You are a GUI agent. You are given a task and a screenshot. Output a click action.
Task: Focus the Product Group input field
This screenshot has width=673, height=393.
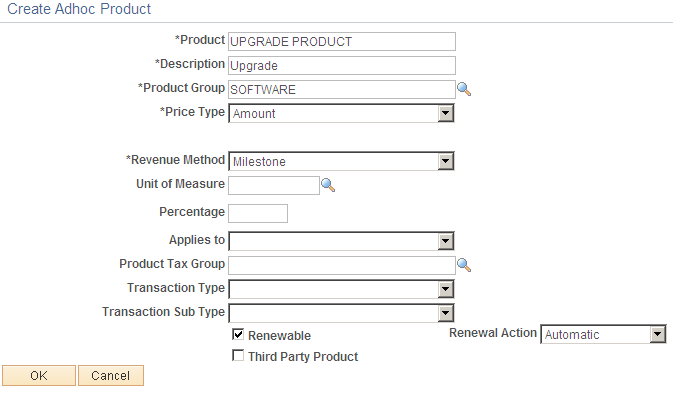click(342, 90)
